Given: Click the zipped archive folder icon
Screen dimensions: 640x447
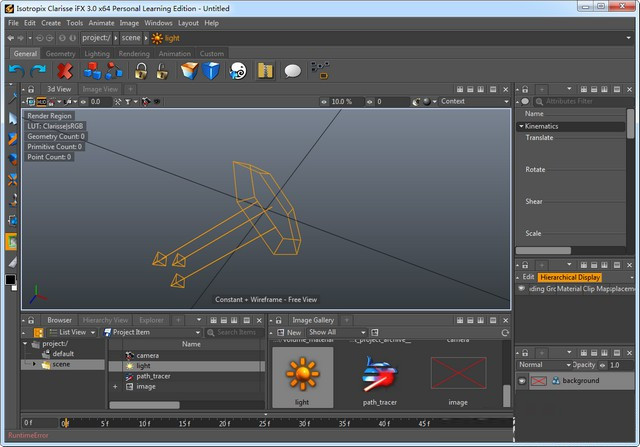Looking at the screenshot, I should pos(265,71).
